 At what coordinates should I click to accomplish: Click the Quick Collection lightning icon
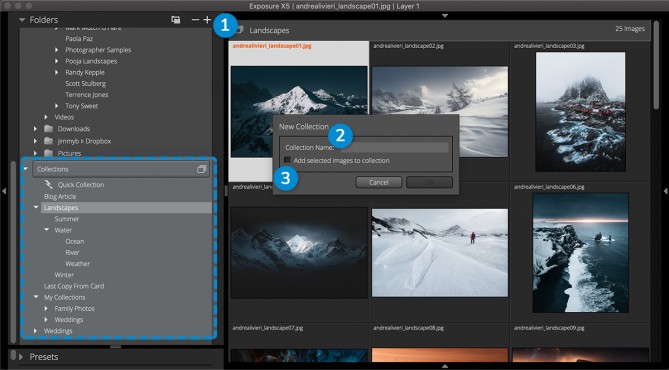(x=48, y=184)
